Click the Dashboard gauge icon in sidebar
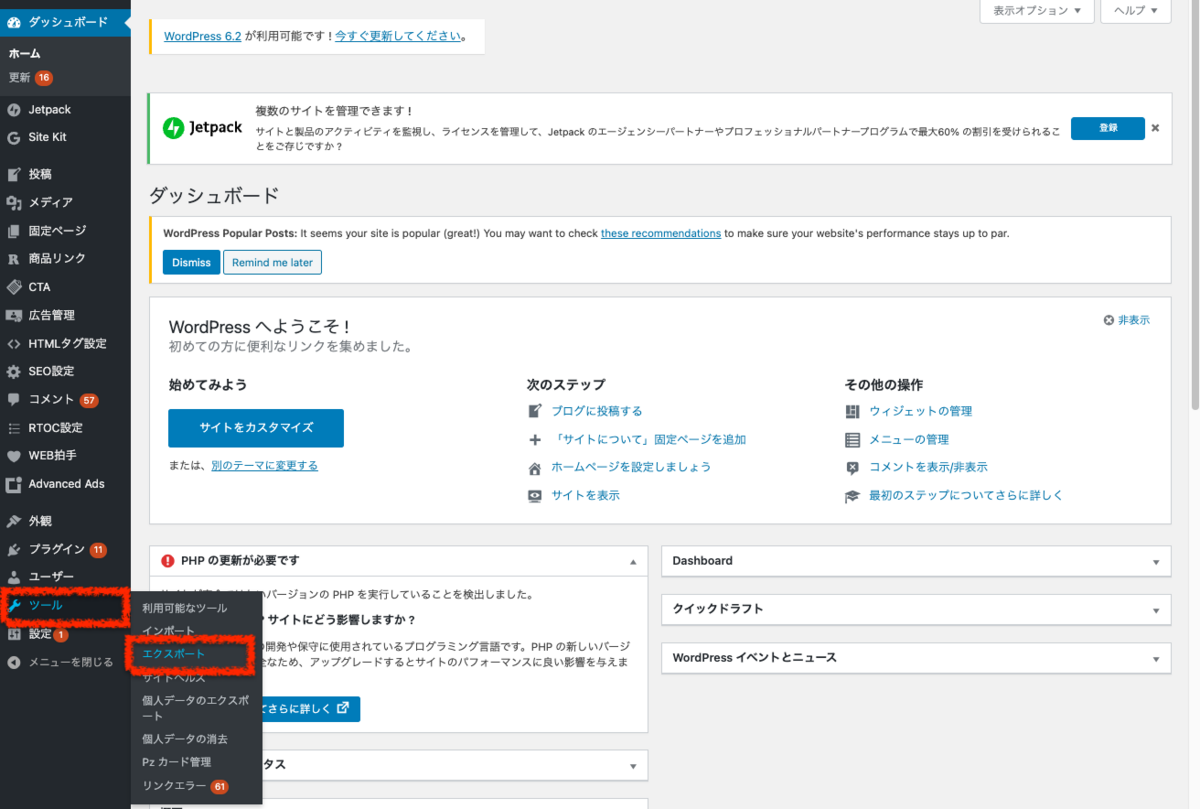This screenshot has height=809, width=1200. tap(14, 21)
